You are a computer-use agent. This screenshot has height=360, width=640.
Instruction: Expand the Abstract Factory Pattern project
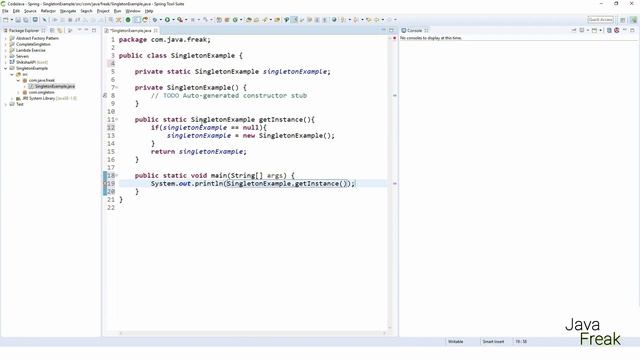point(6,38)
